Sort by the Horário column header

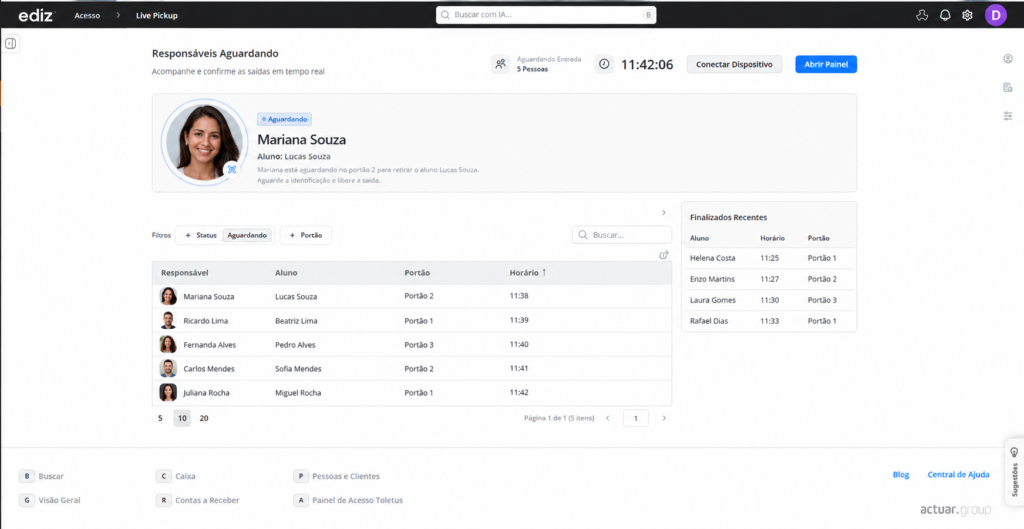528,273
